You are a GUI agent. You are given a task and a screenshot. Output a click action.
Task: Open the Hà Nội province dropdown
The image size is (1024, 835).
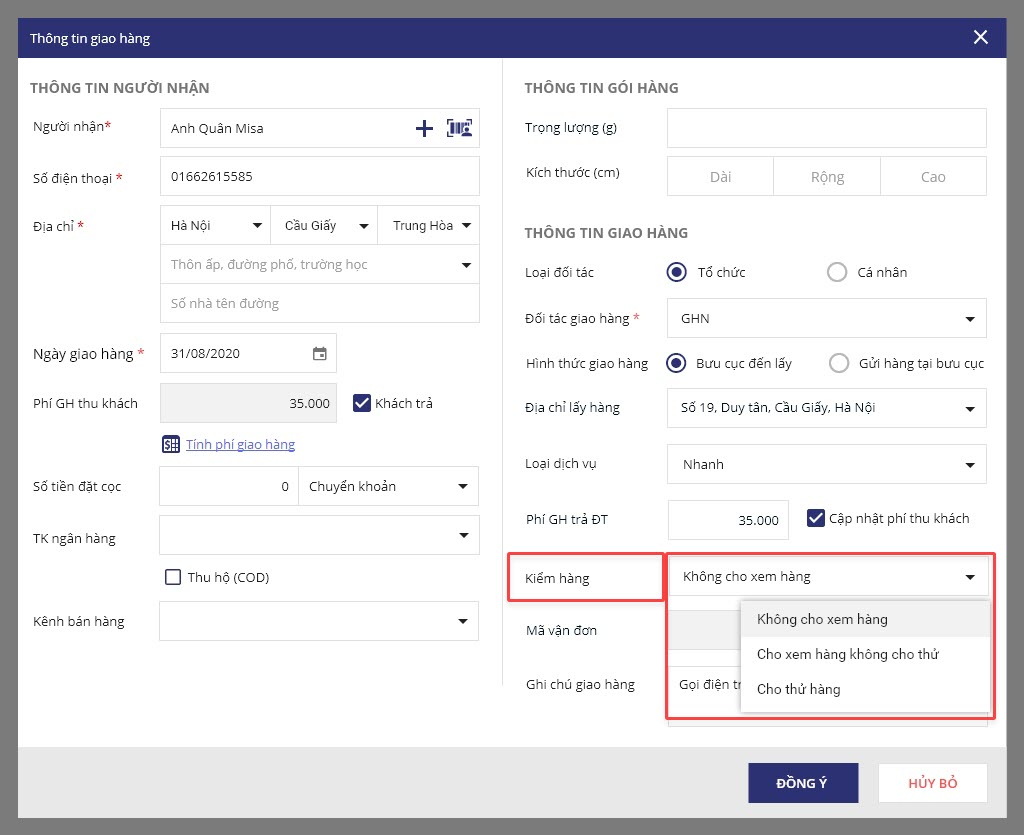(x=215, y=225)
